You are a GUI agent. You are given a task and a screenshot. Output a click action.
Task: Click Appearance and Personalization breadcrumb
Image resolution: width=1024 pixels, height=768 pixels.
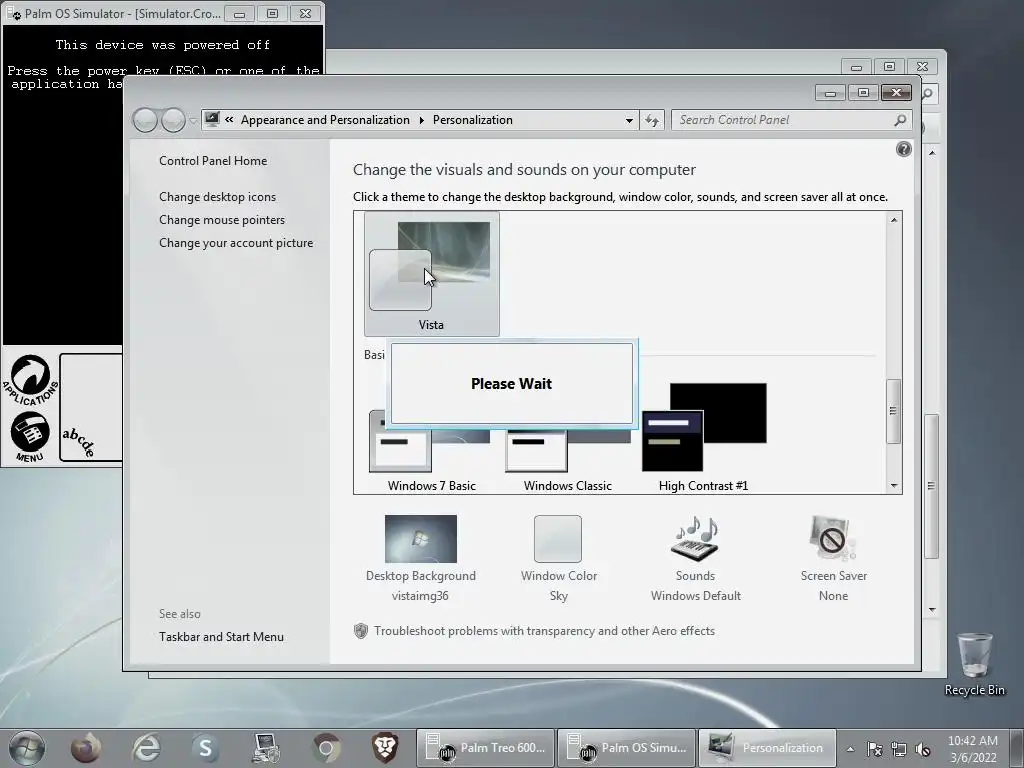click(x=325, y=120)
